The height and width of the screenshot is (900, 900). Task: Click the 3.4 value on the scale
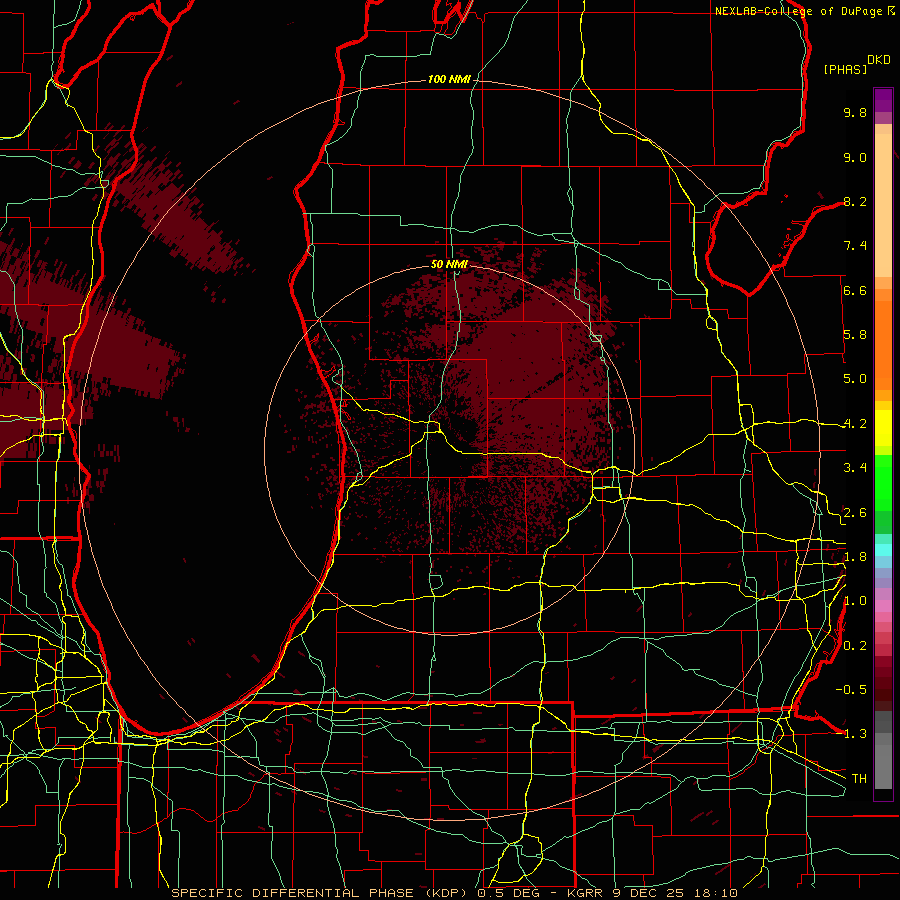click(855, 468)
